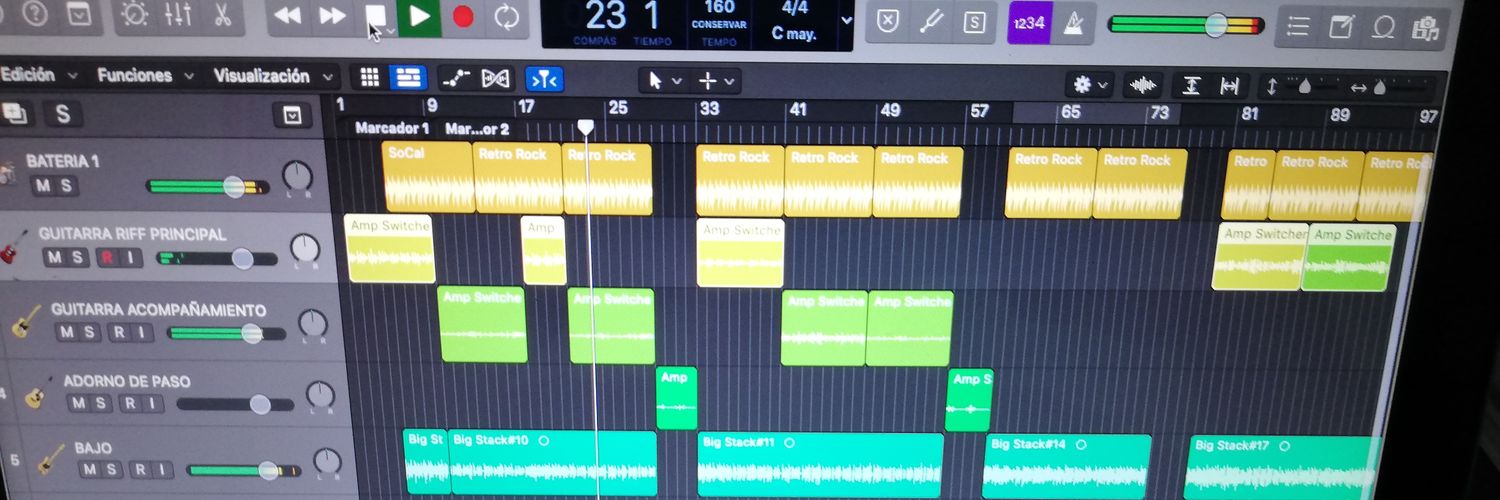This screenshot has height=500, width=1500.
Task: Select the SoCal drummer region
Action: [428, 177]
